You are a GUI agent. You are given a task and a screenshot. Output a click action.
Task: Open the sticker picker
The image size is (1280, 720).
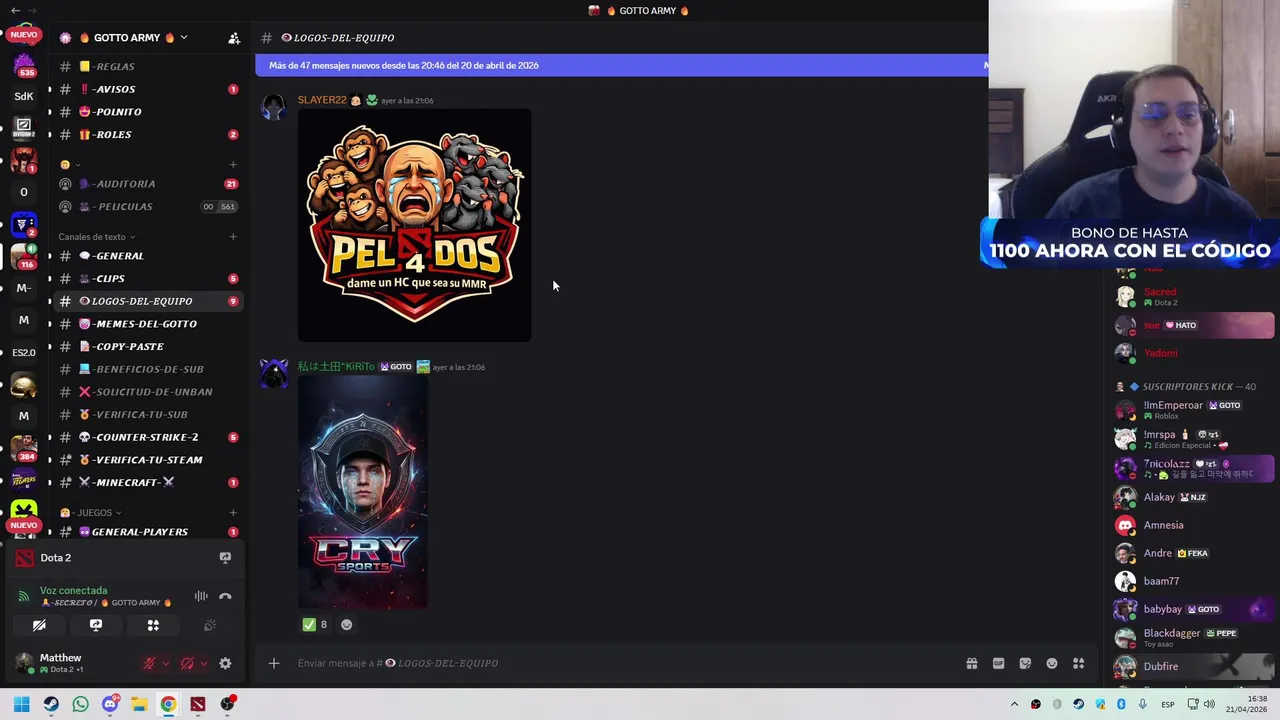coord(1025,663)
